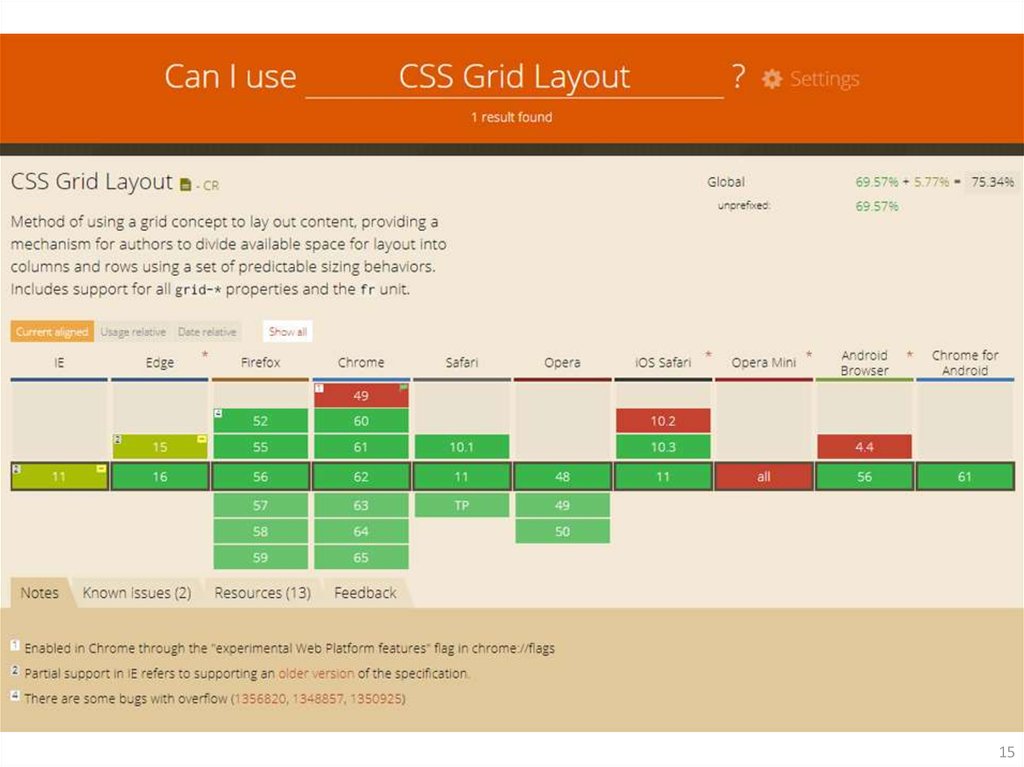Click the Can I use title

point(231,76)
